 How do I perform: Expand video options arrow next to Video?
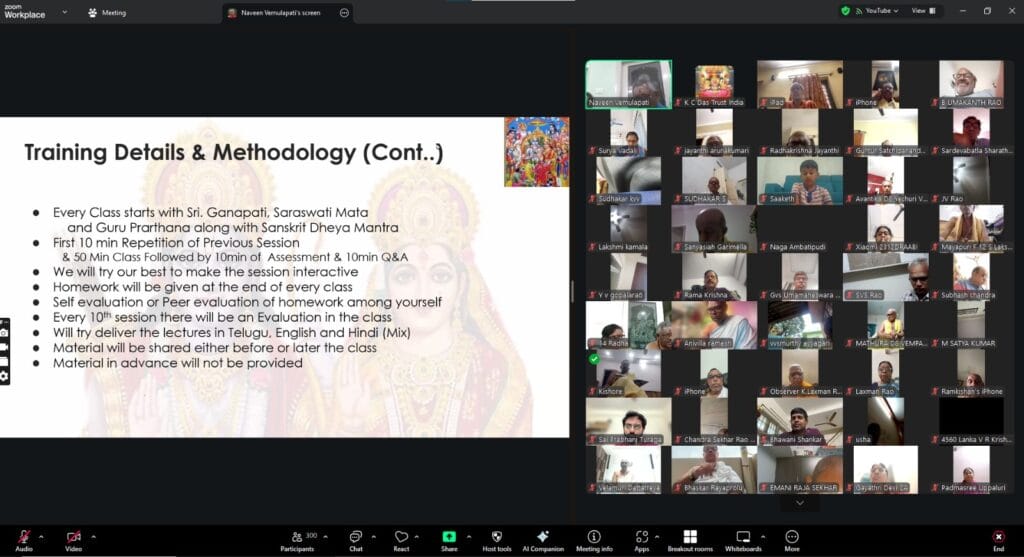(94, 535)
